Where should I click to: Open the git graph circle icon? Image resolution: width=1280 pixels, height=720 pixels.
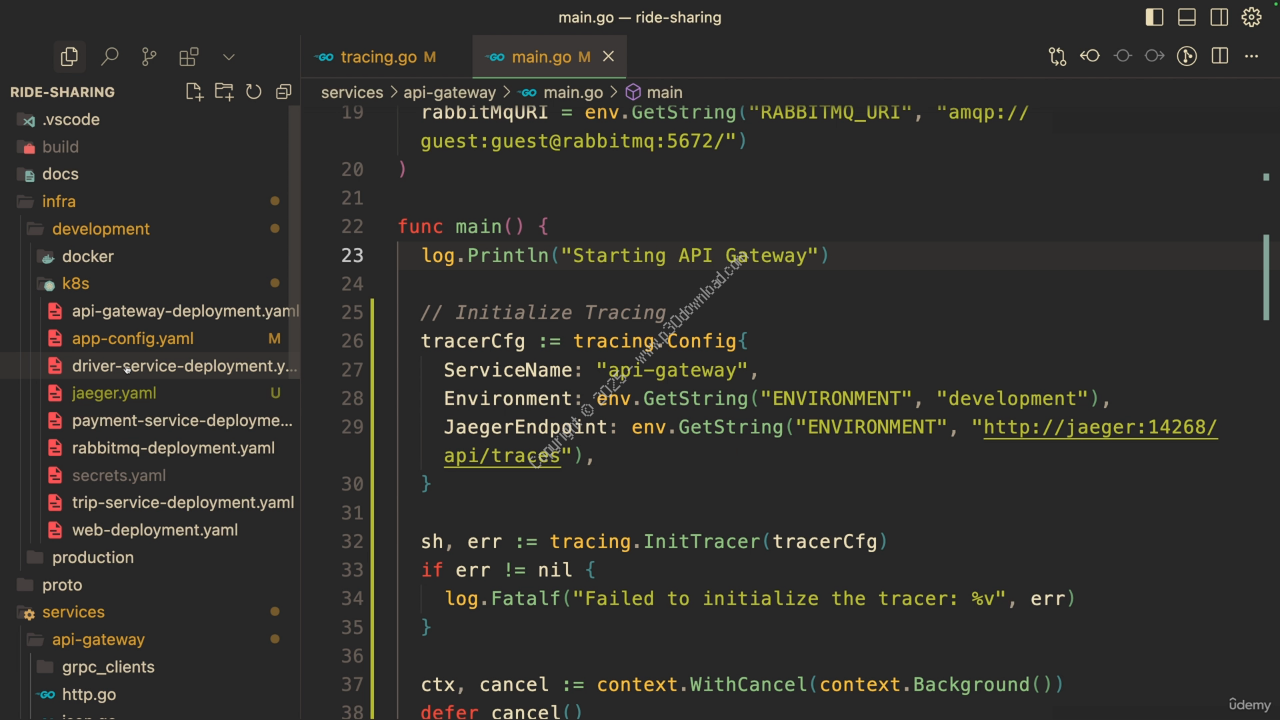point(1187,57)
